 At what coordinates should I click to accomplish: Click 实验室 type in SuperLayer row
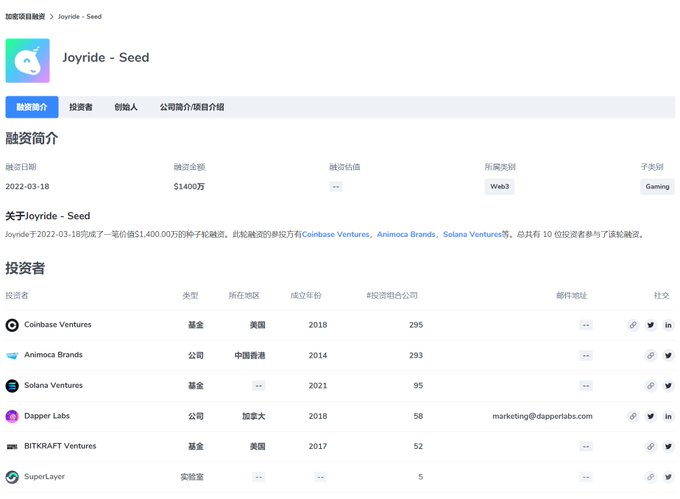point(192,477)
